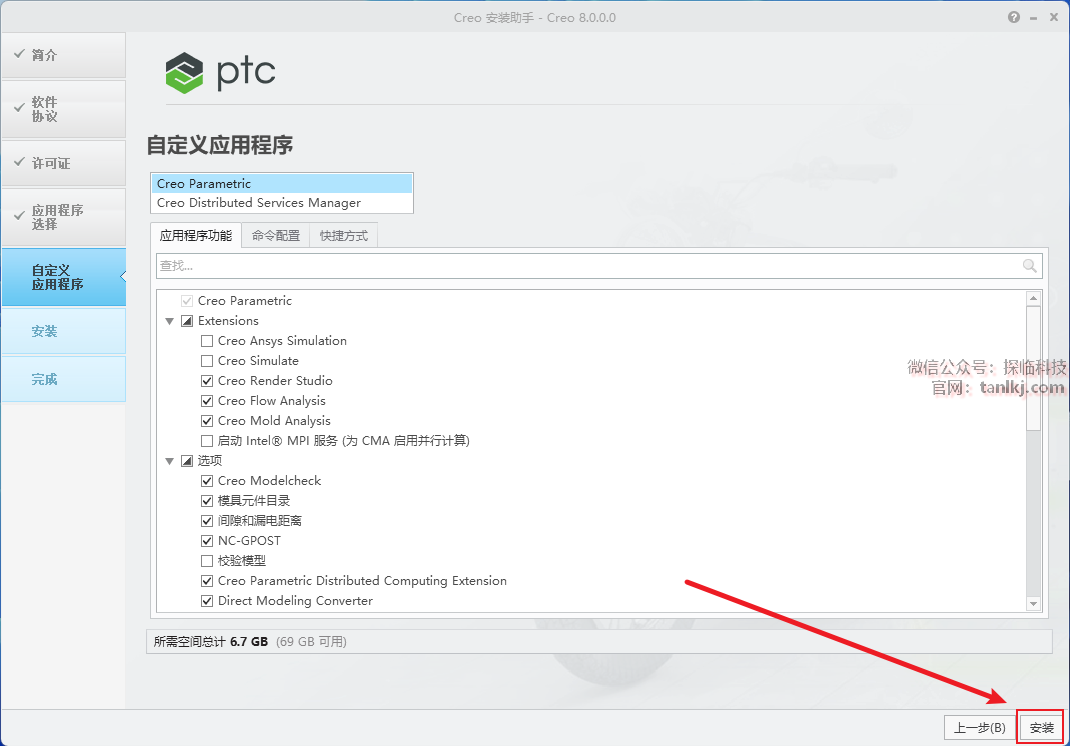
Task: Click the 安装 button
Action: click(1041, 728)
